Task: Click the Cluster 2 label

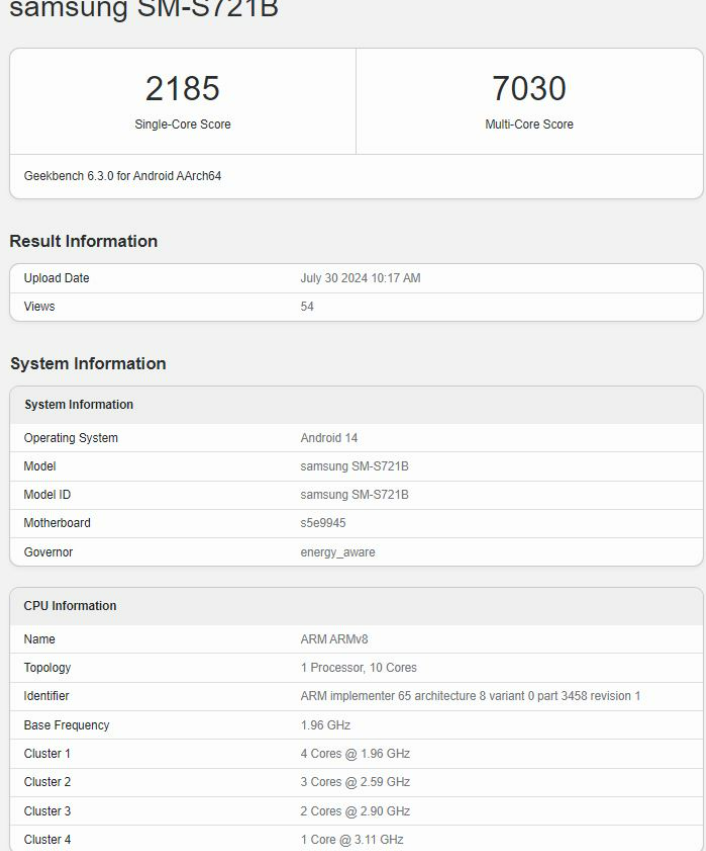Action: click(x=47, y=782)
